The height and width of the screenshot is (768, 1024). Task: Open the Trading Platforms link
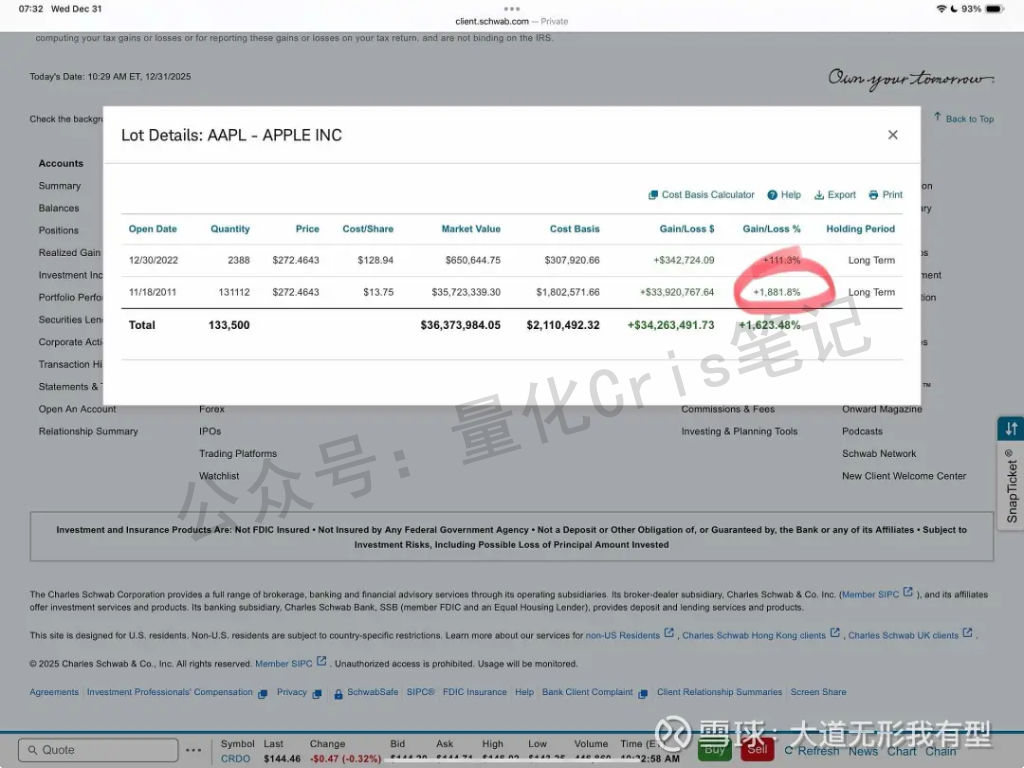(238, 453)
